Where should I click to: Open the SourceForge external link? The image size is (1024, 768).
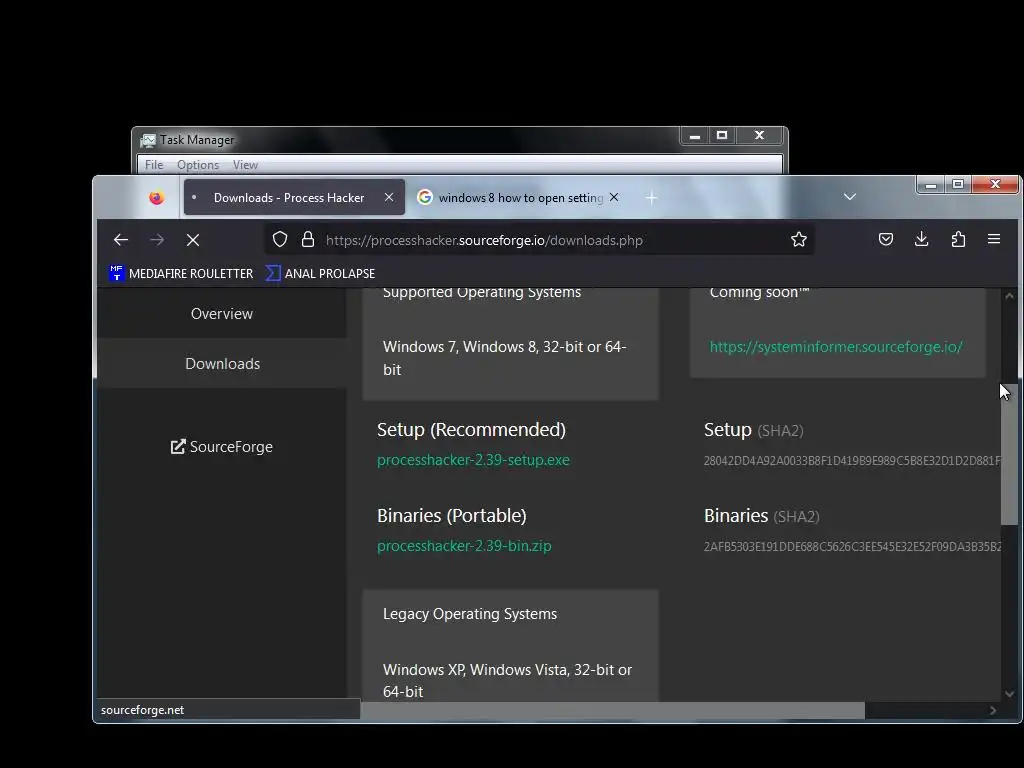pyautogui.click(x=222, y=447)
